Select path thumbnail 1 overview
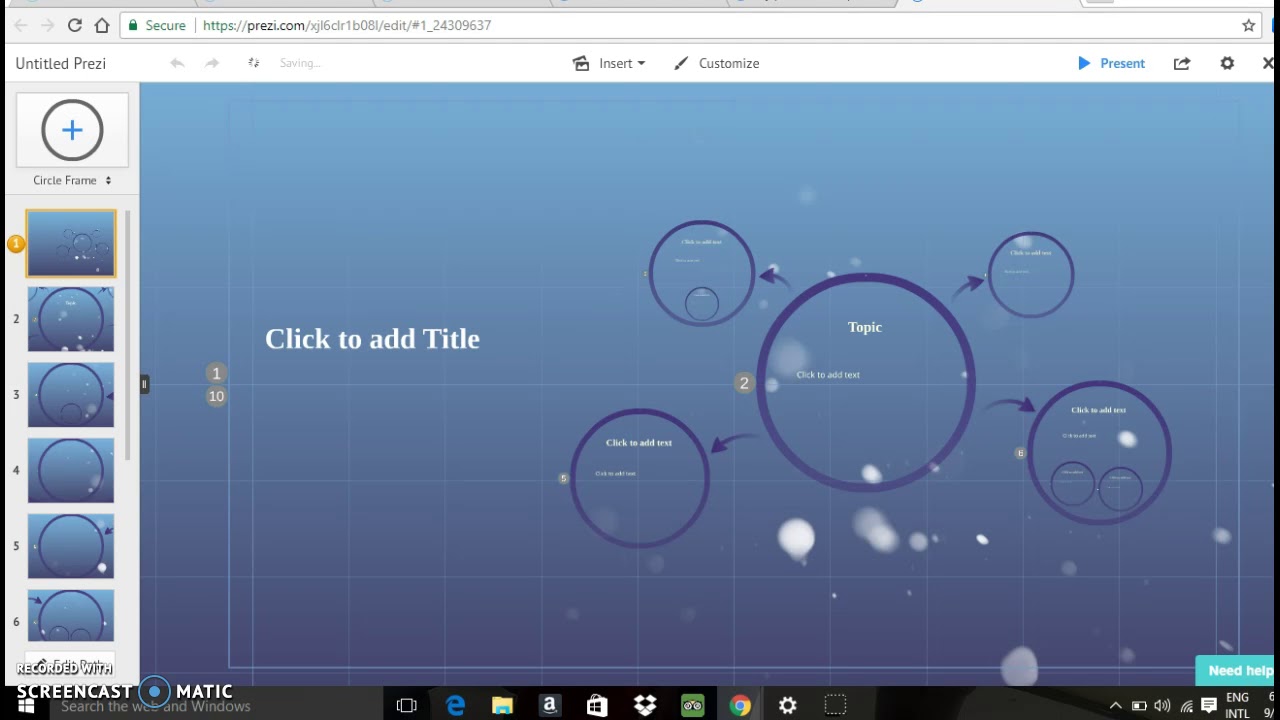The width and height of the screenshot is (1280, 720). coord(71,244)
